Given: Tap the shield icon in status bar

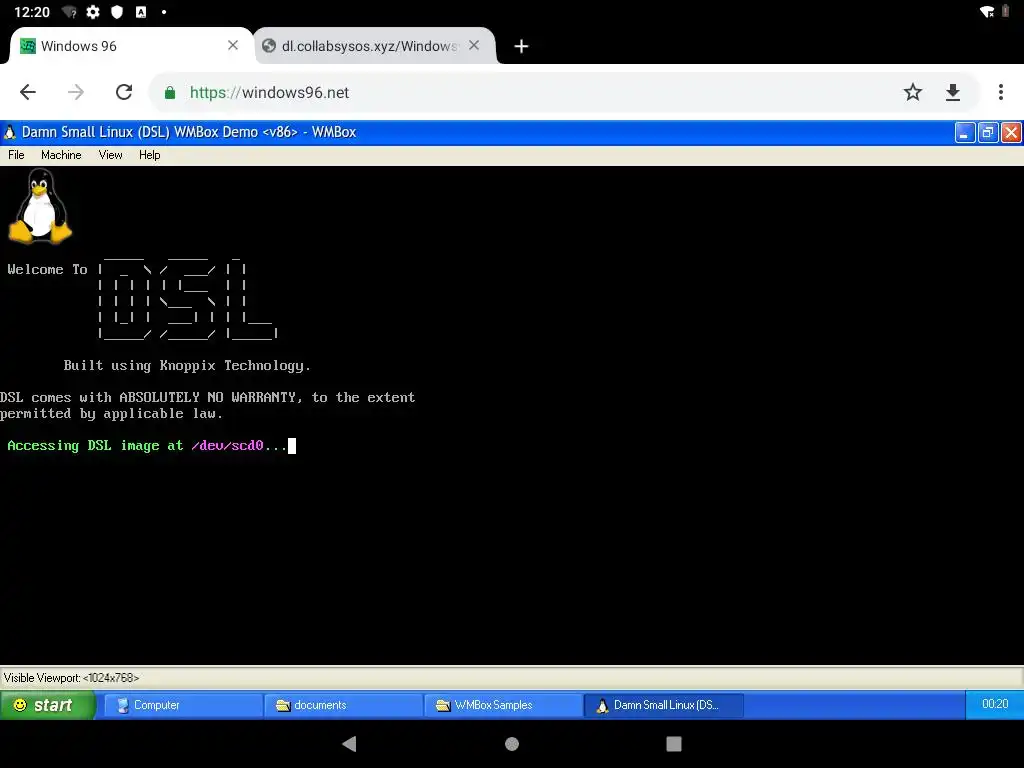Looking at the screenshot, I should (117, 12).
